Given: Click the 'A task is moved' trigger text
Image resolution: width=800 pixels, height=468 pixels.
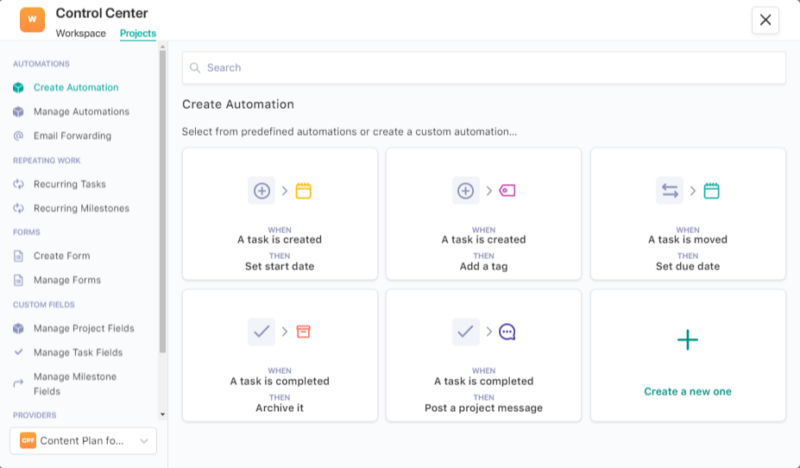Looking at the screenshot, I should 687,239.
